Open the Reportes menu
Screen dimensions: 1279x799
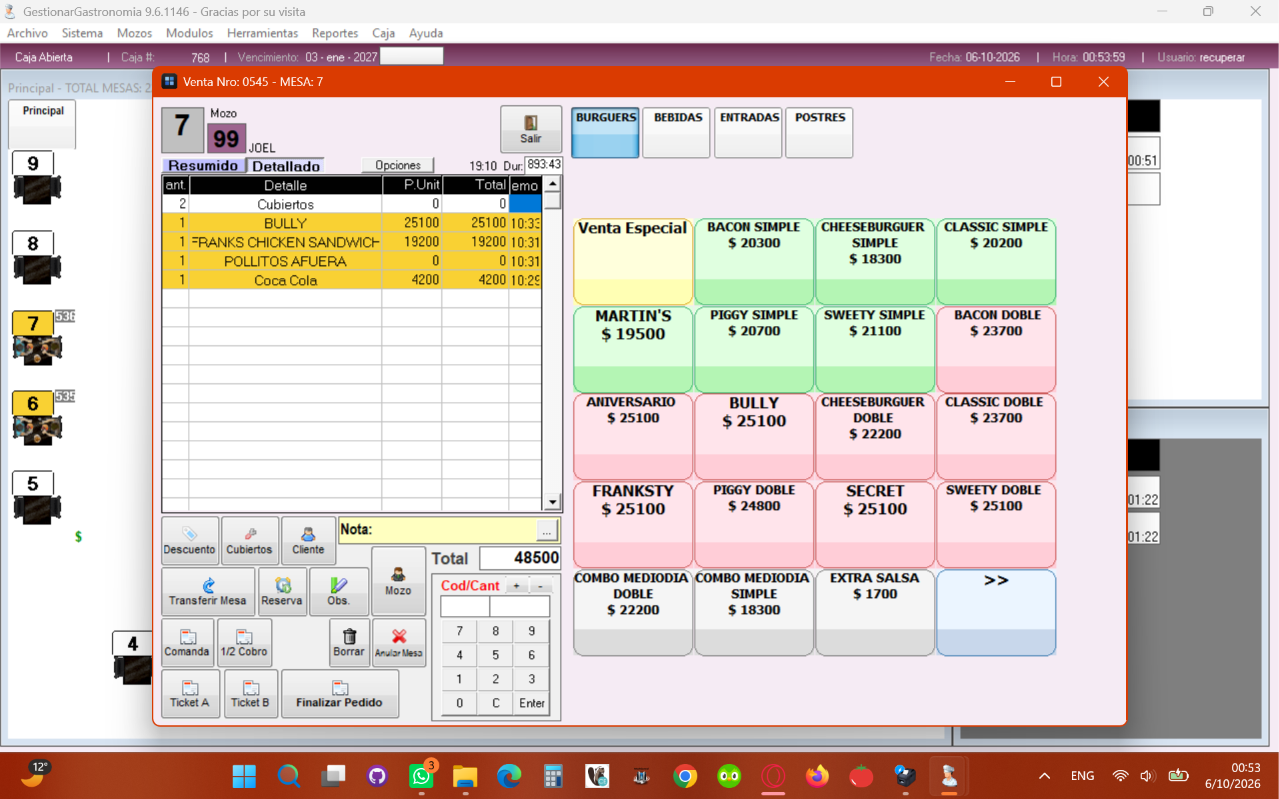[335, 33]
